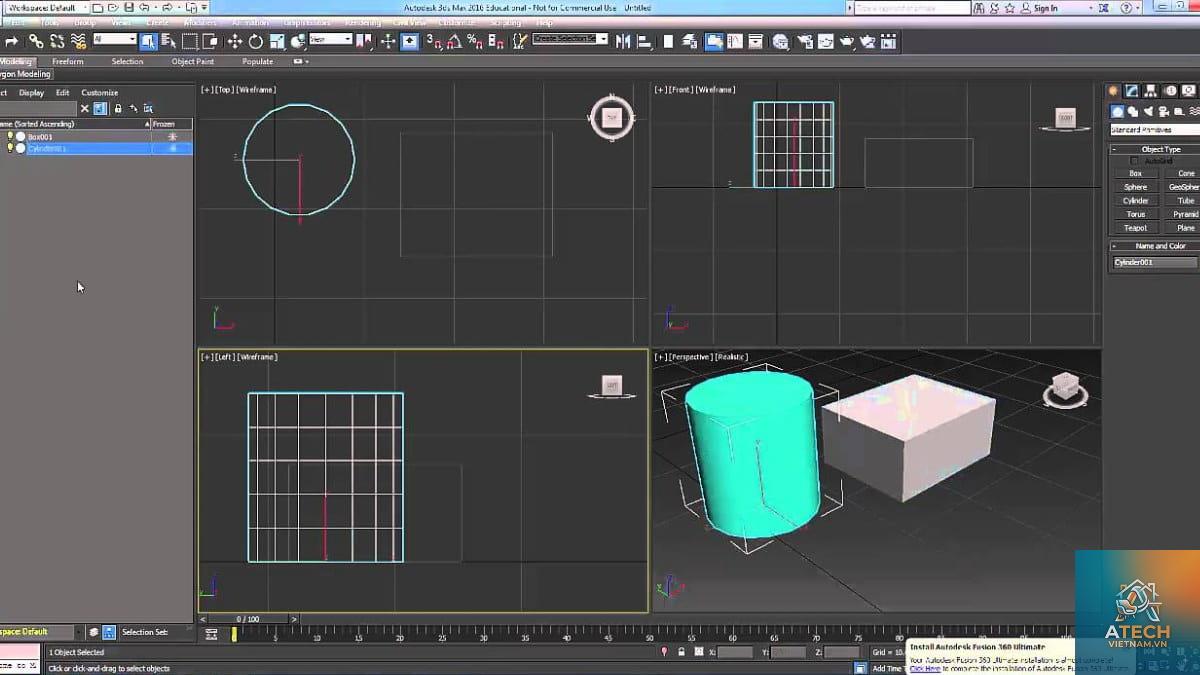Image resolution: width=1200 pixels, height=675 pixels.
Task: Switch to the Freeform ribbon tab
Action: tap(68, 61)
